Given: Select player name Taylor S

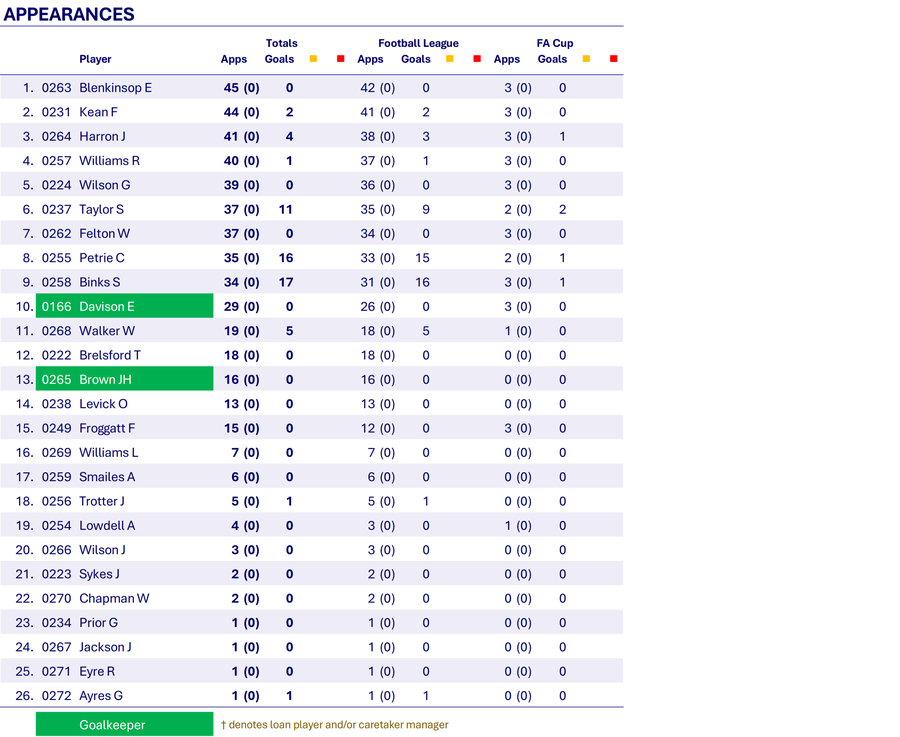Looking at the screenshot, I should coord(102,209).
